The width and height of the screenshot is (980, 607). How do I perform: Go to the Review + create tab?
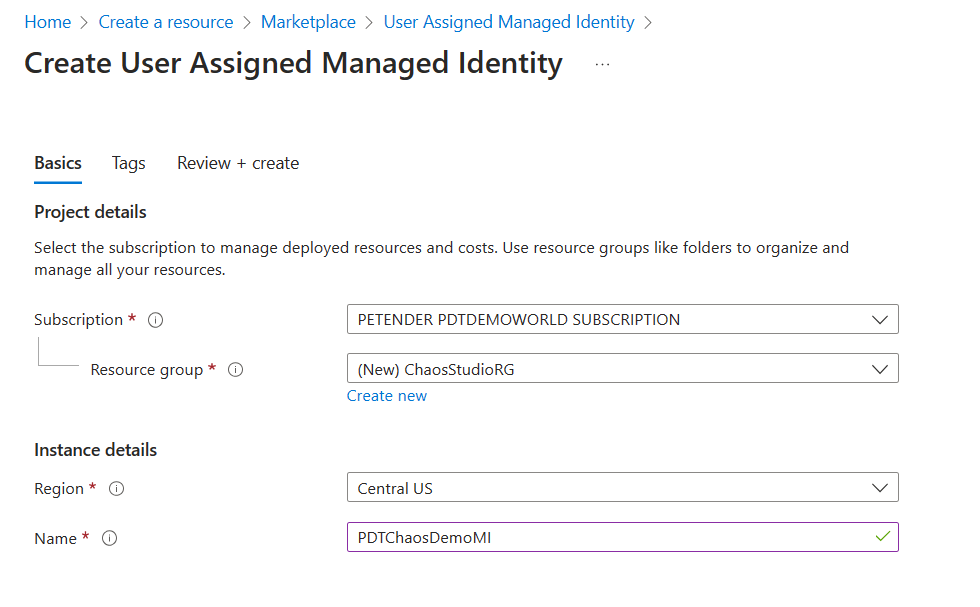[238, 163]
